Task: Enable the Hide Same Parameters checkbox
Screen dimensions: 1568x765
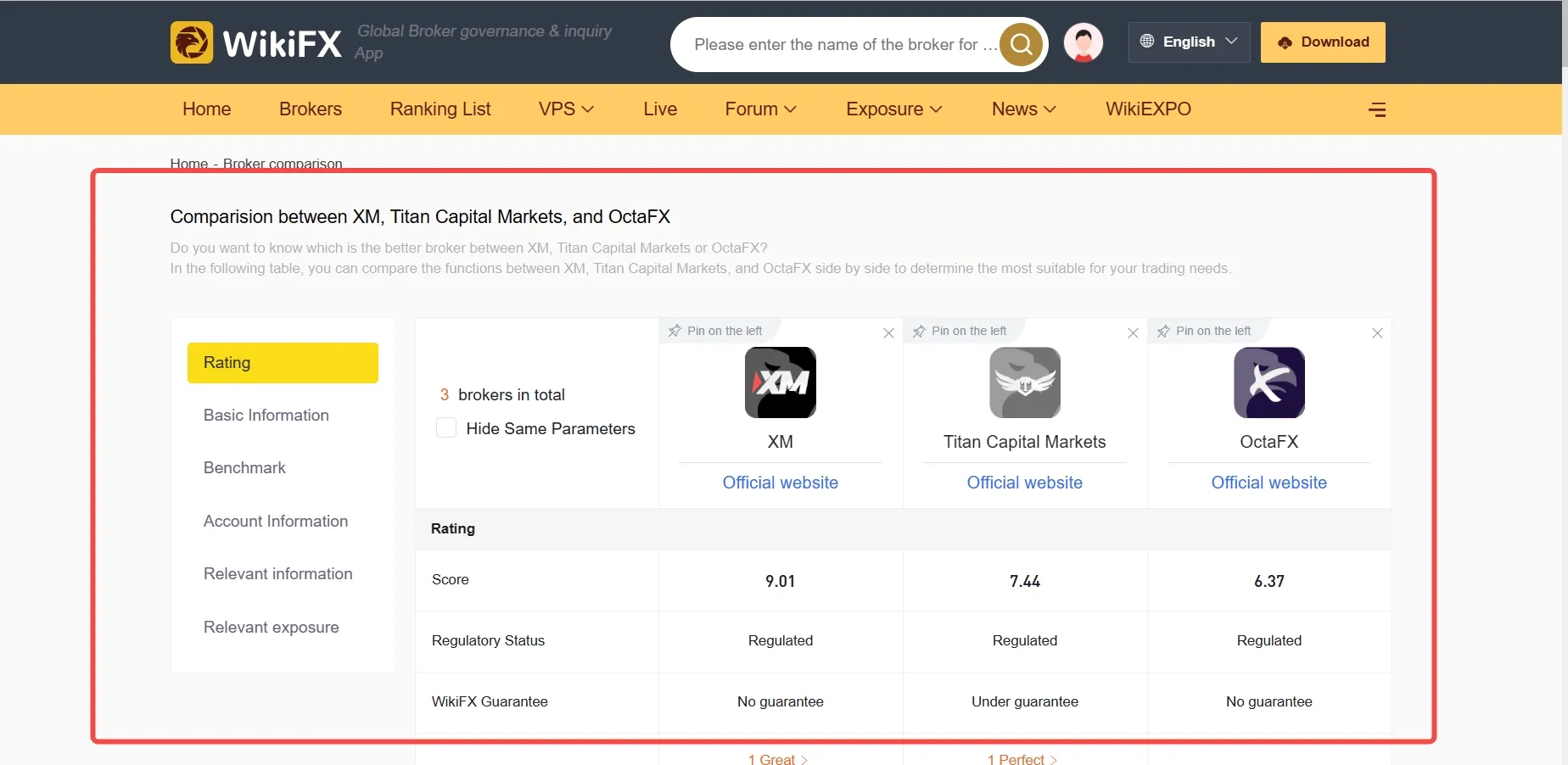Action: [x=446, y=427]
